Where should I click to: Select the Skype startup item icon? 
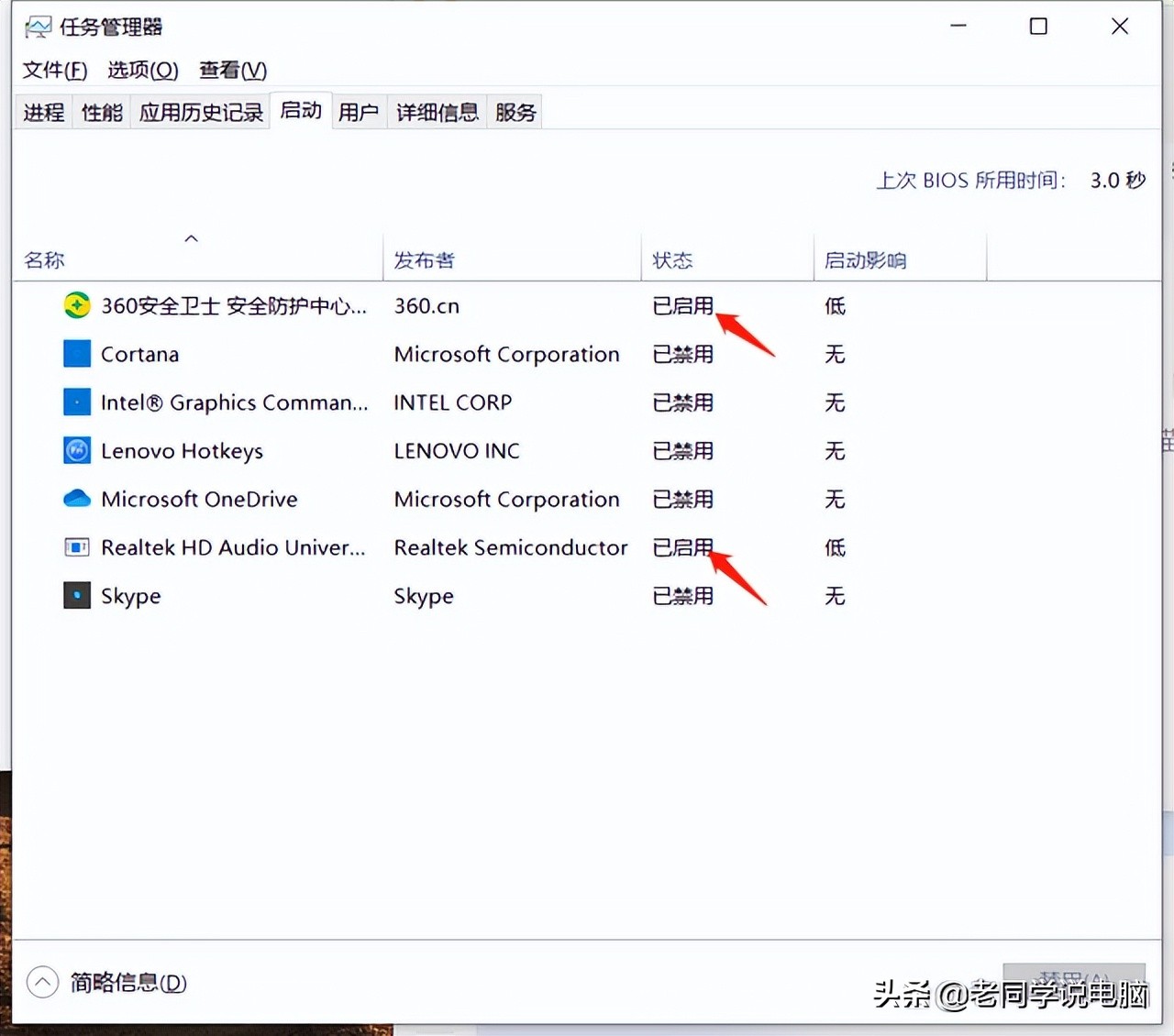pyautogui.click(x=76, y=595)
